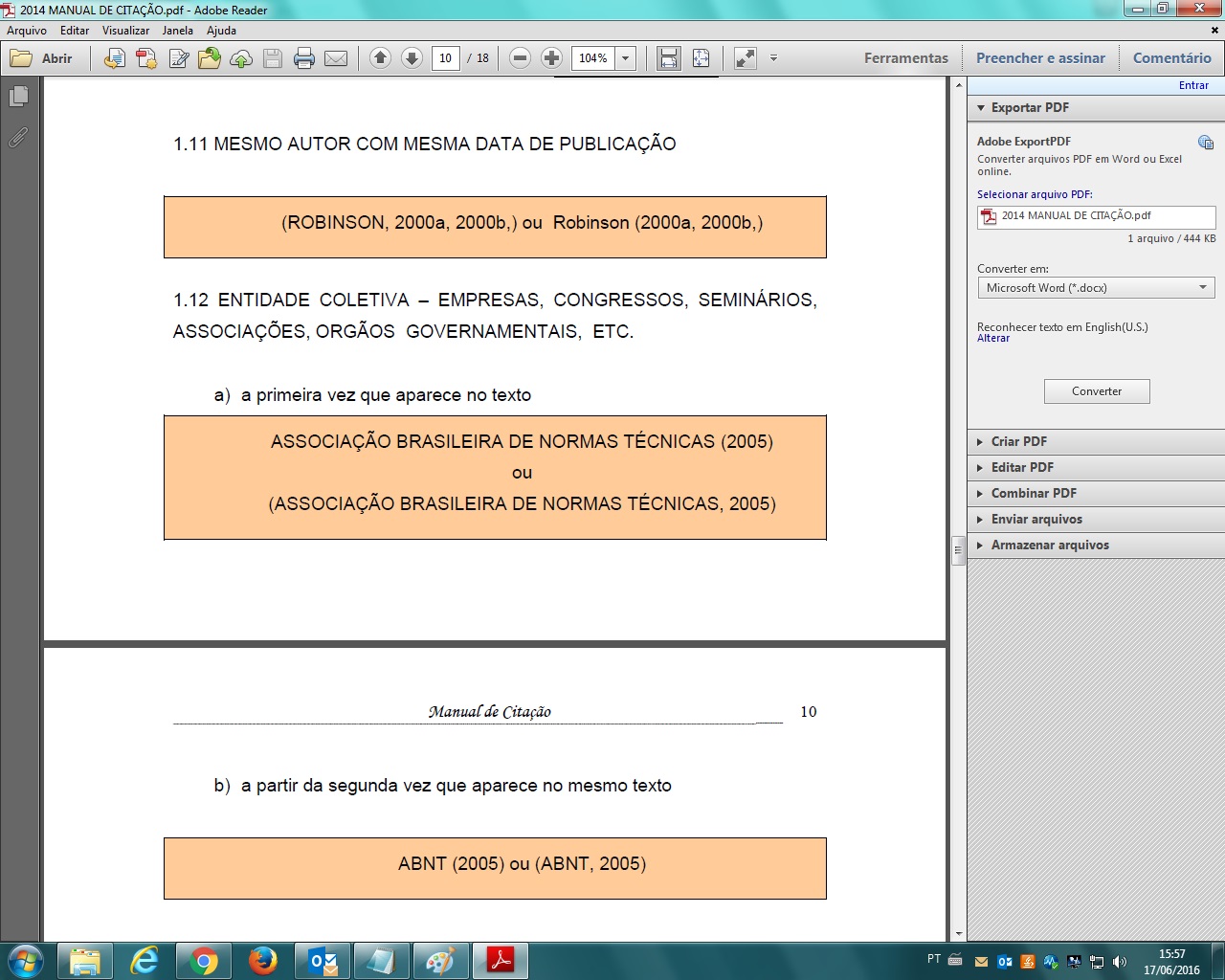Open the Microsoft Word format dropdown
The width and height of the screenshot is (1225, 980).
coord(1096,288)
